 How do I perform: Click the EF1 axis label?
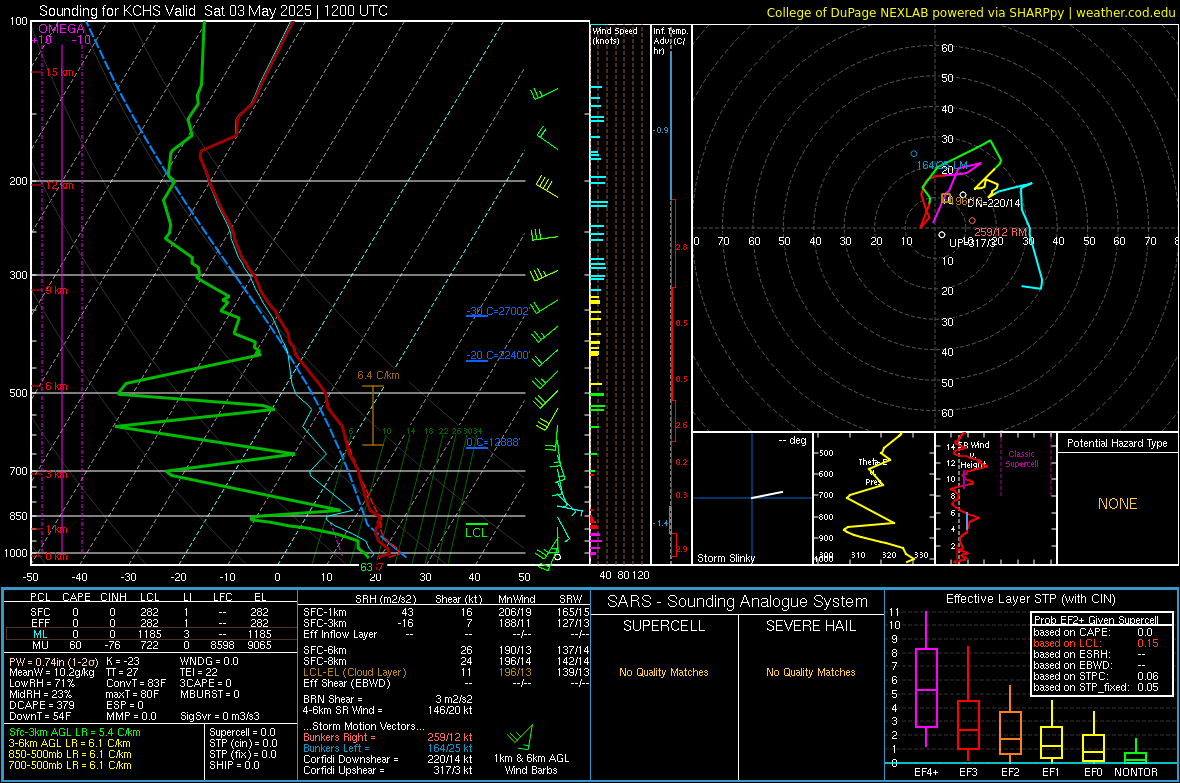click(x=1051, y=772)
